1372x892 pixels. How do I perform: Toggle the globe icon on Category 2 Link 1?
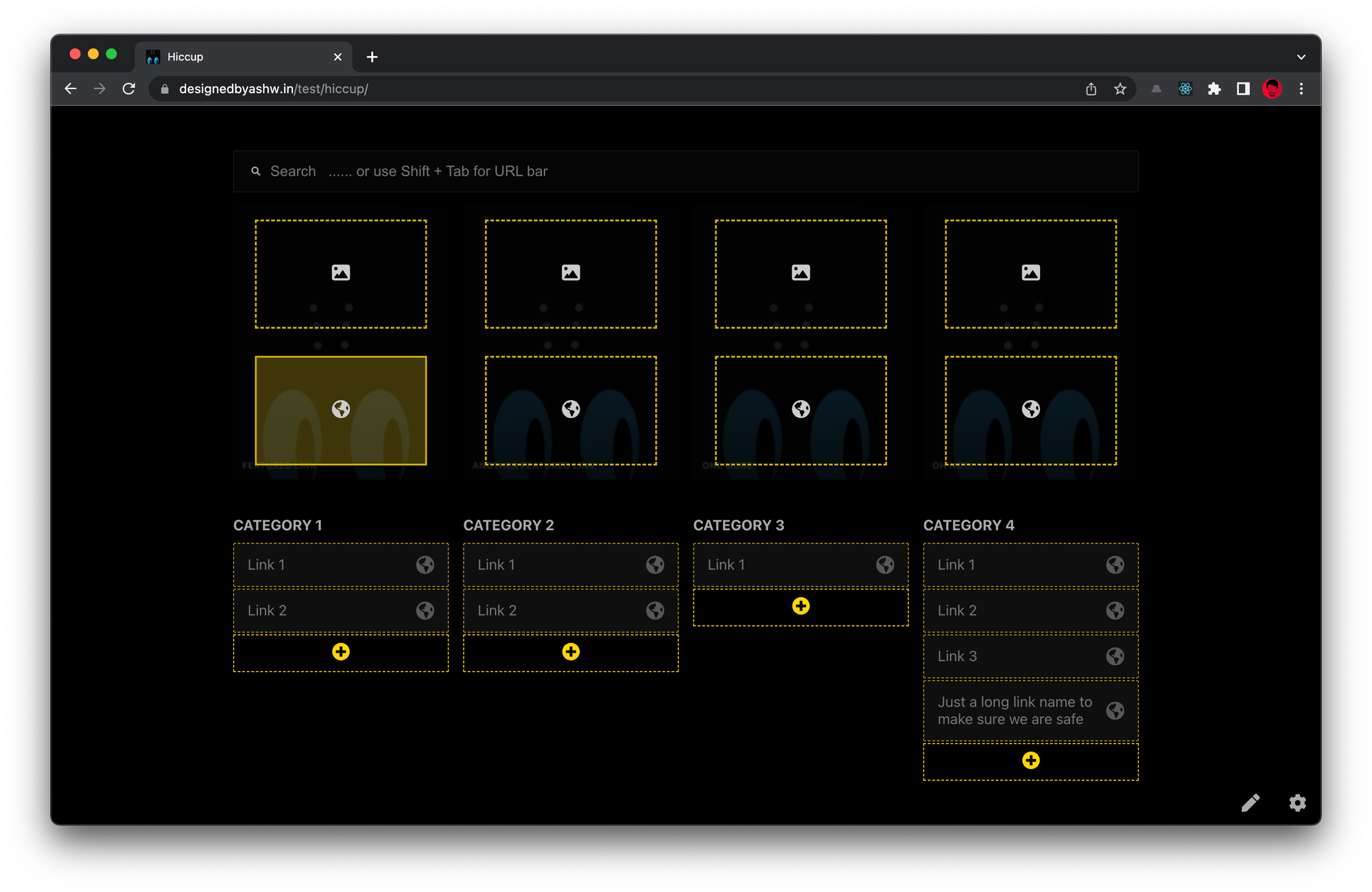pos(655,565)
